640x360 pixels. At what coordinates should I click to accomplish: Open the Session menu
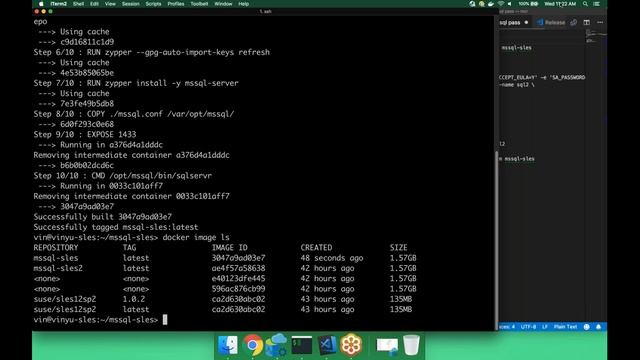pyautogui.click(x=130, y=4)
